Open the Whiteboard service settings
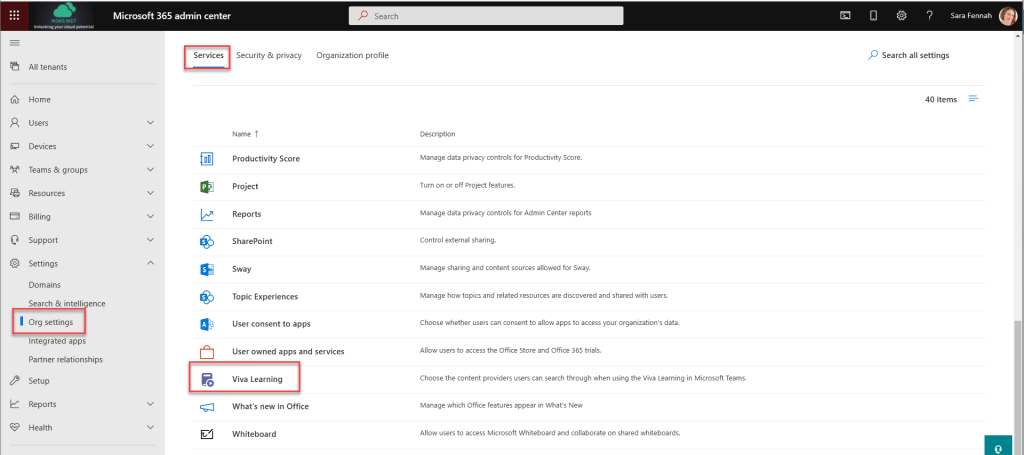1024x455 pixels. coord(254,434)
